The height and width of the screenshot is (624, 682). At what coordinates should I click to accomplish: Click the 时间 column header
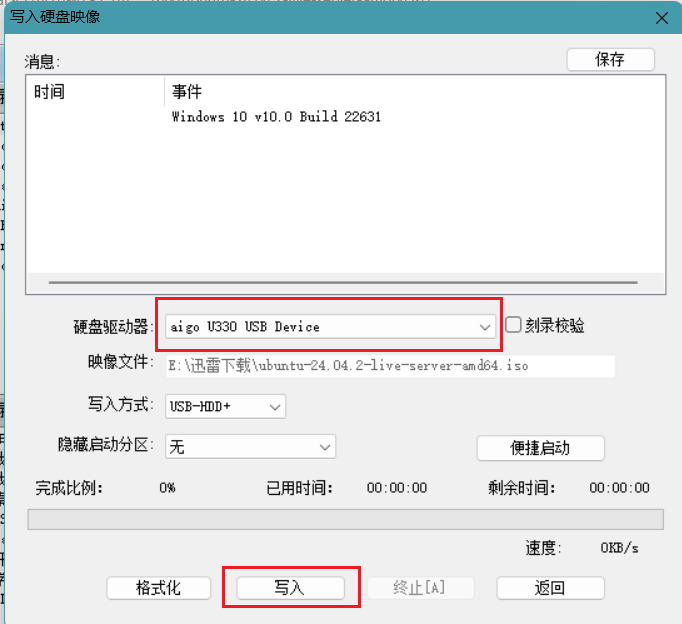95,92
